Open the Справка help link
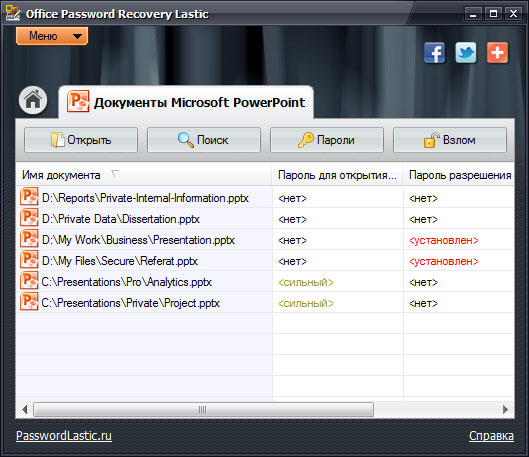Viewport: 529px width, 457px height. [x=491, y=436]
